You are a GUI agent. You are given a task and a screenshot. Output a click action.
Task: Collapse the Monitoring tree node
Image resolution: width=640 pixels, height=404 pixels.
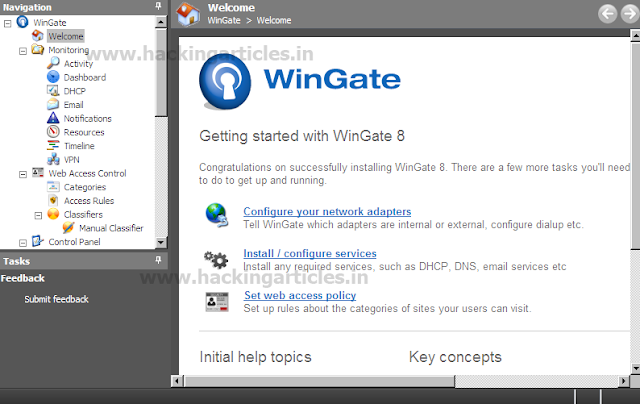pyautogui.click(x=23, y=51)
